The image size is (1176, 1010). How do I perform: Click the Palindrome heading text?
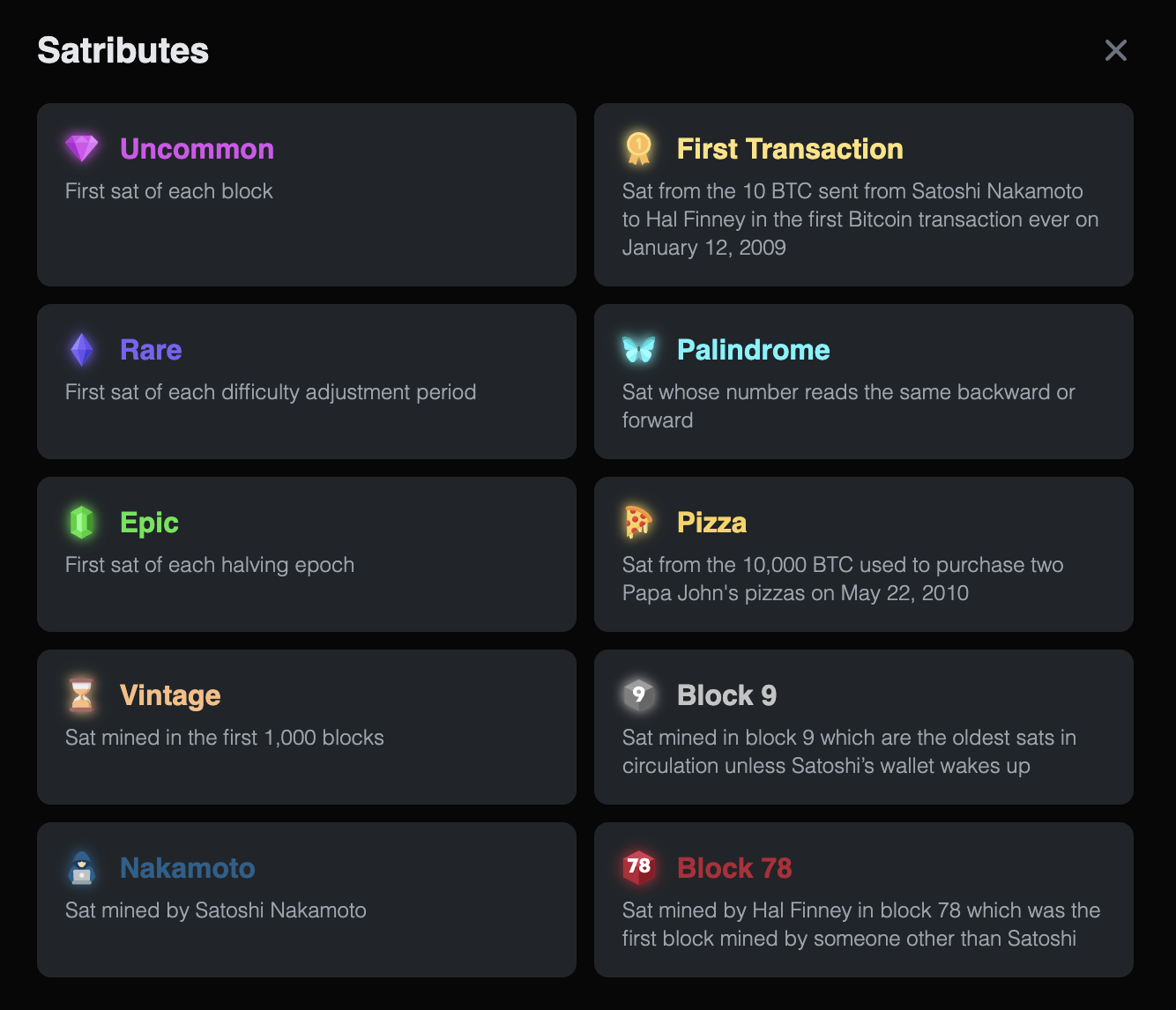(x=753, y=350)
